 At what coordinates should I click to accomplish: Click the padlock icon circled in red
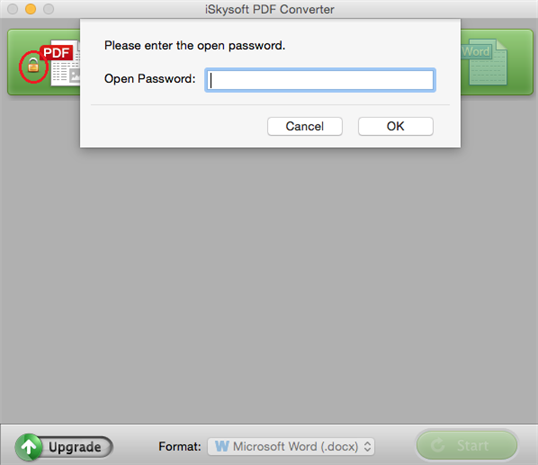pyautogui.click(x=33, y=65)
